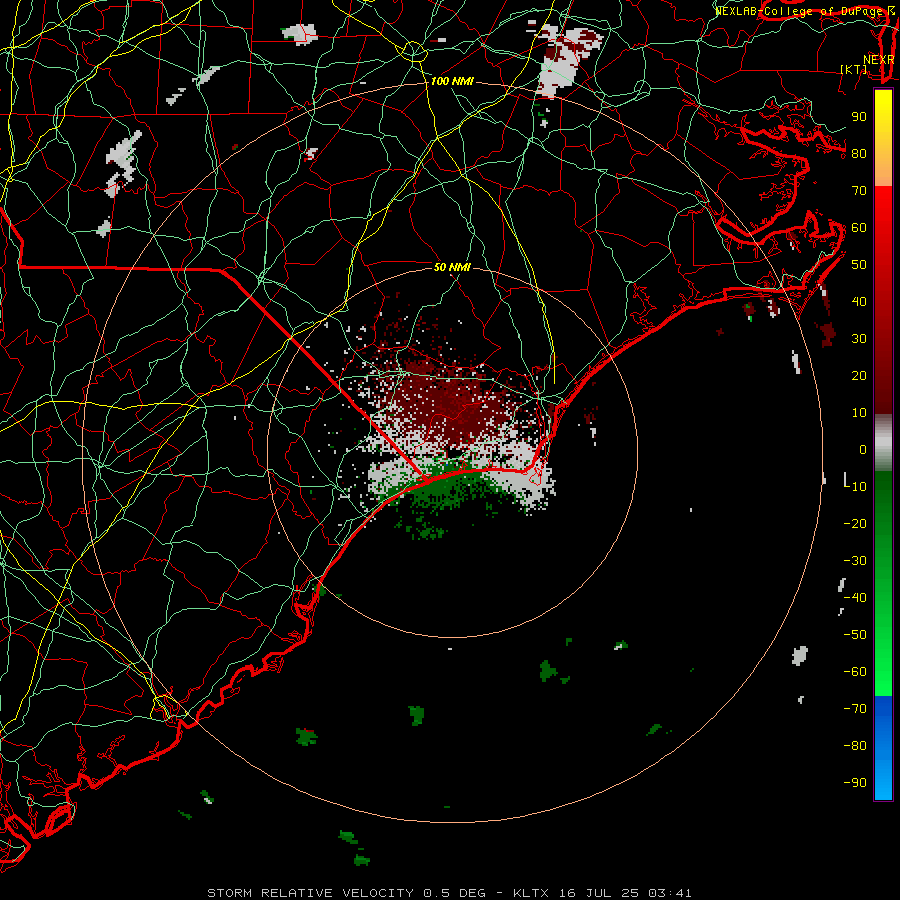Click the "80" value on the velocity scale

859,154
